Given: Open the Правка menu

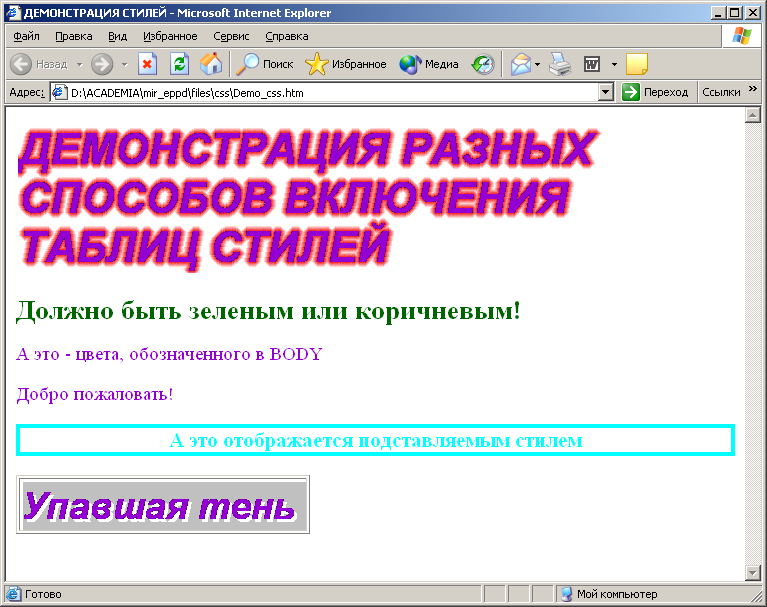Looking at the screenshot, I should point(73,36).
